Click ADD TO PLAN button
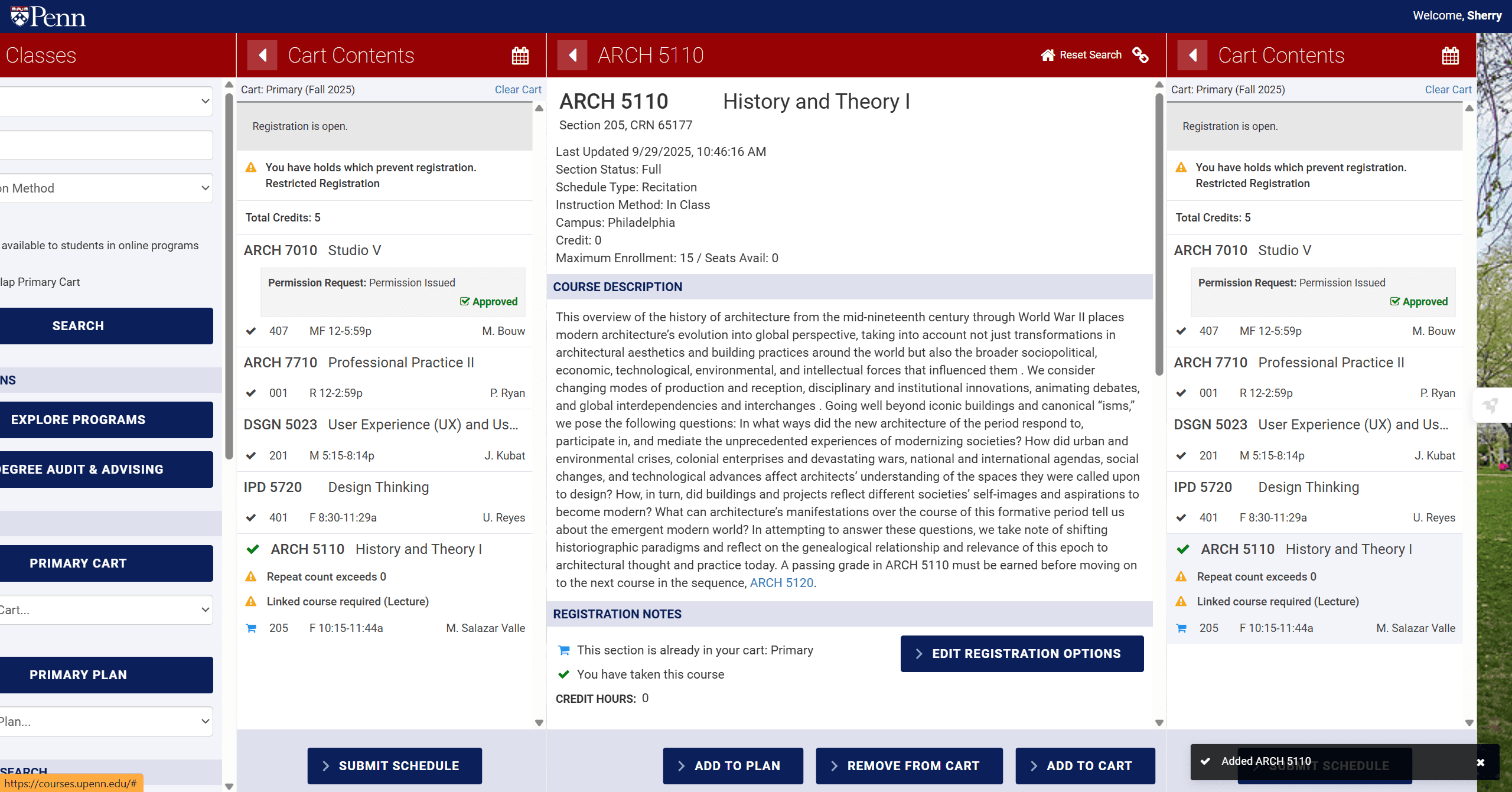 coord(733,766)
